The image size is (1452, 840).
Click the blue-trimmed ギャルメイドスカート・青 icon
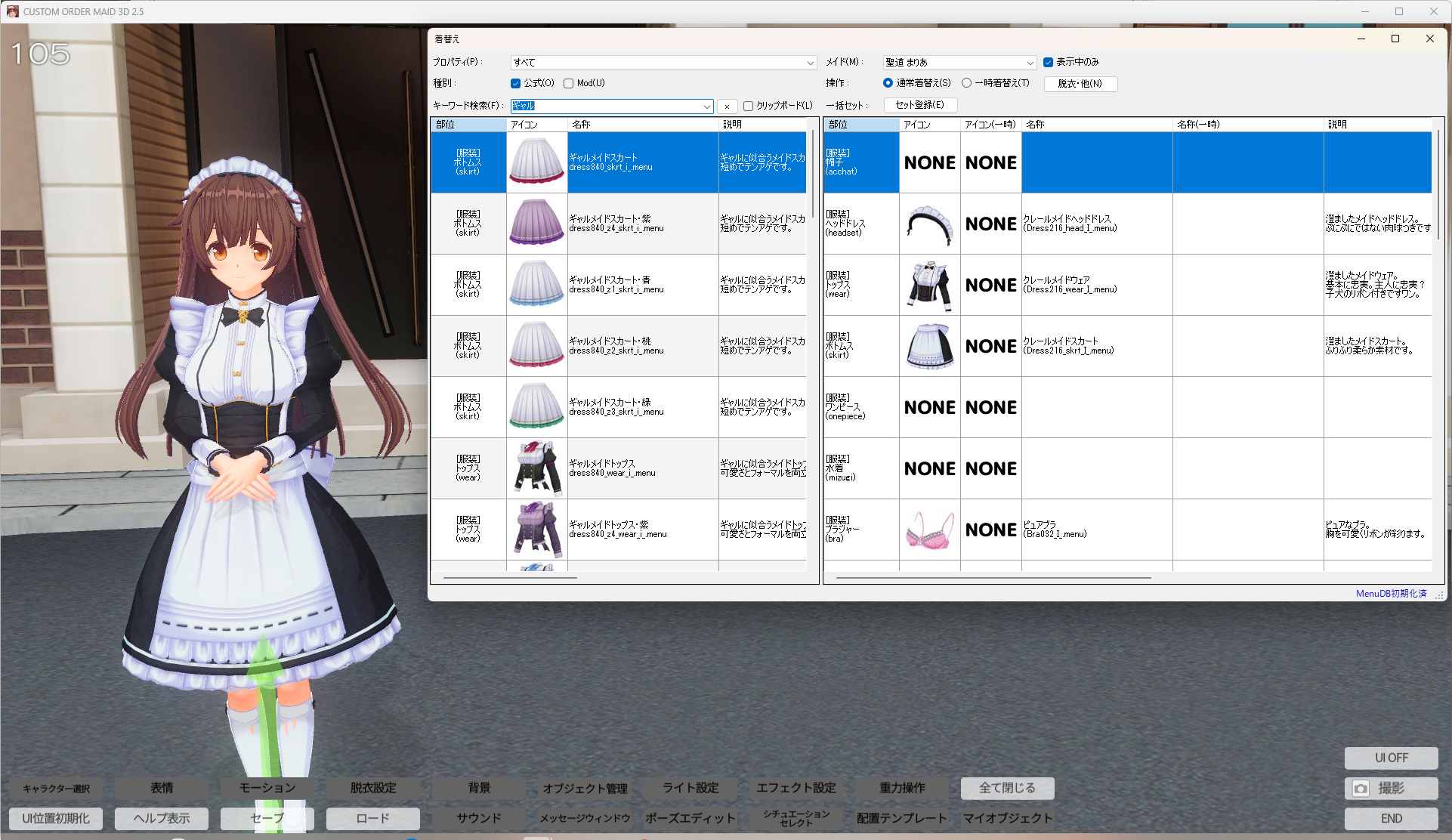tap(537, 285)
